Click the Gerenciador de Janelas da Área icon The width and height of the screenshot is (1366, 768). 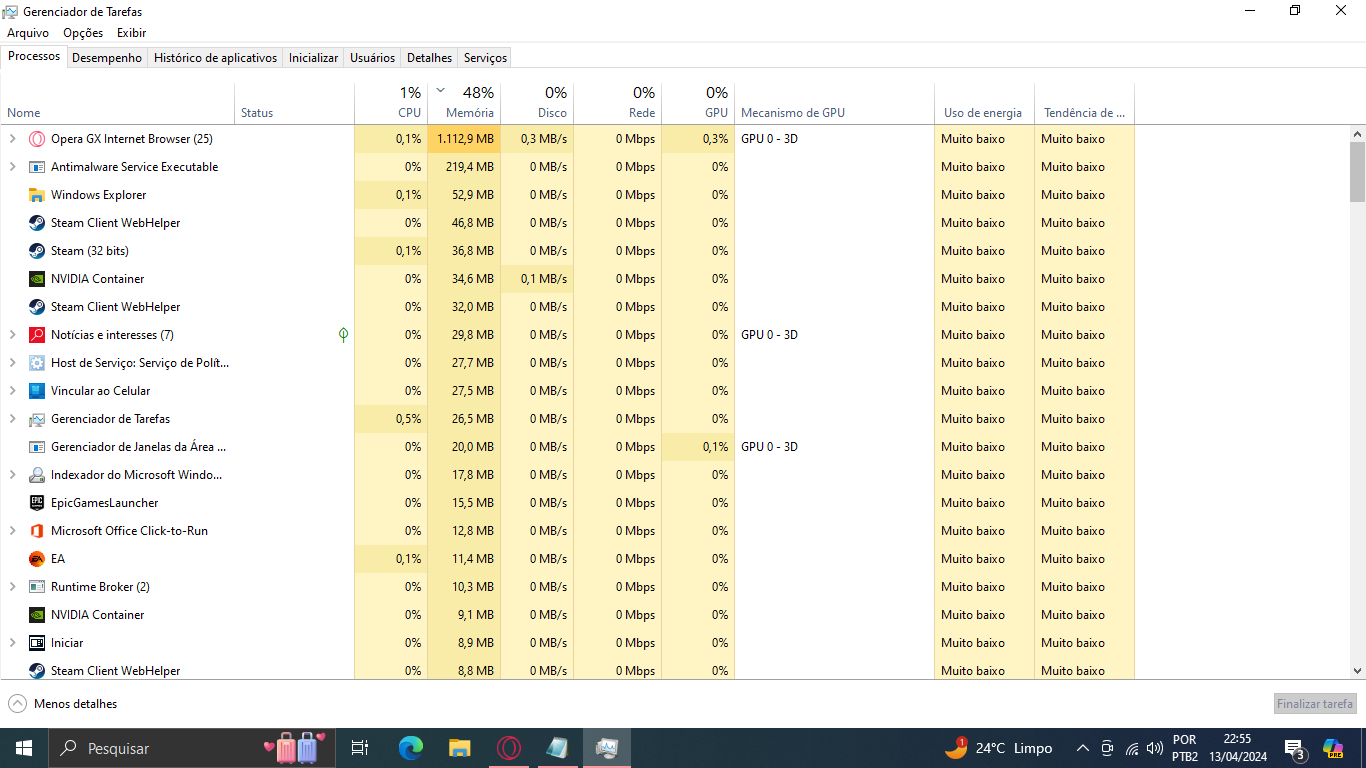37,447
